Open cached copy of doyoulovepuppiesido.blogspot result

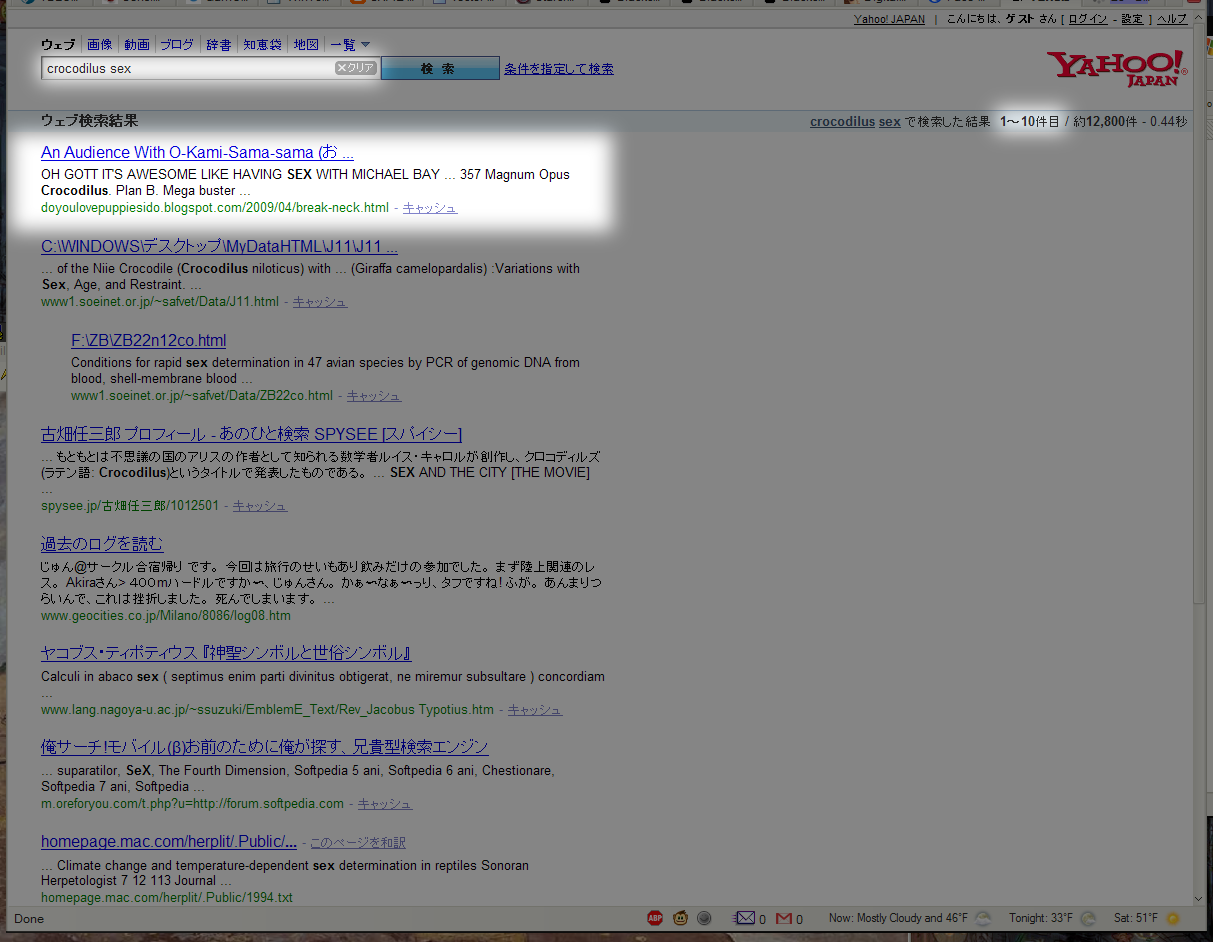[x=430, y=207]
